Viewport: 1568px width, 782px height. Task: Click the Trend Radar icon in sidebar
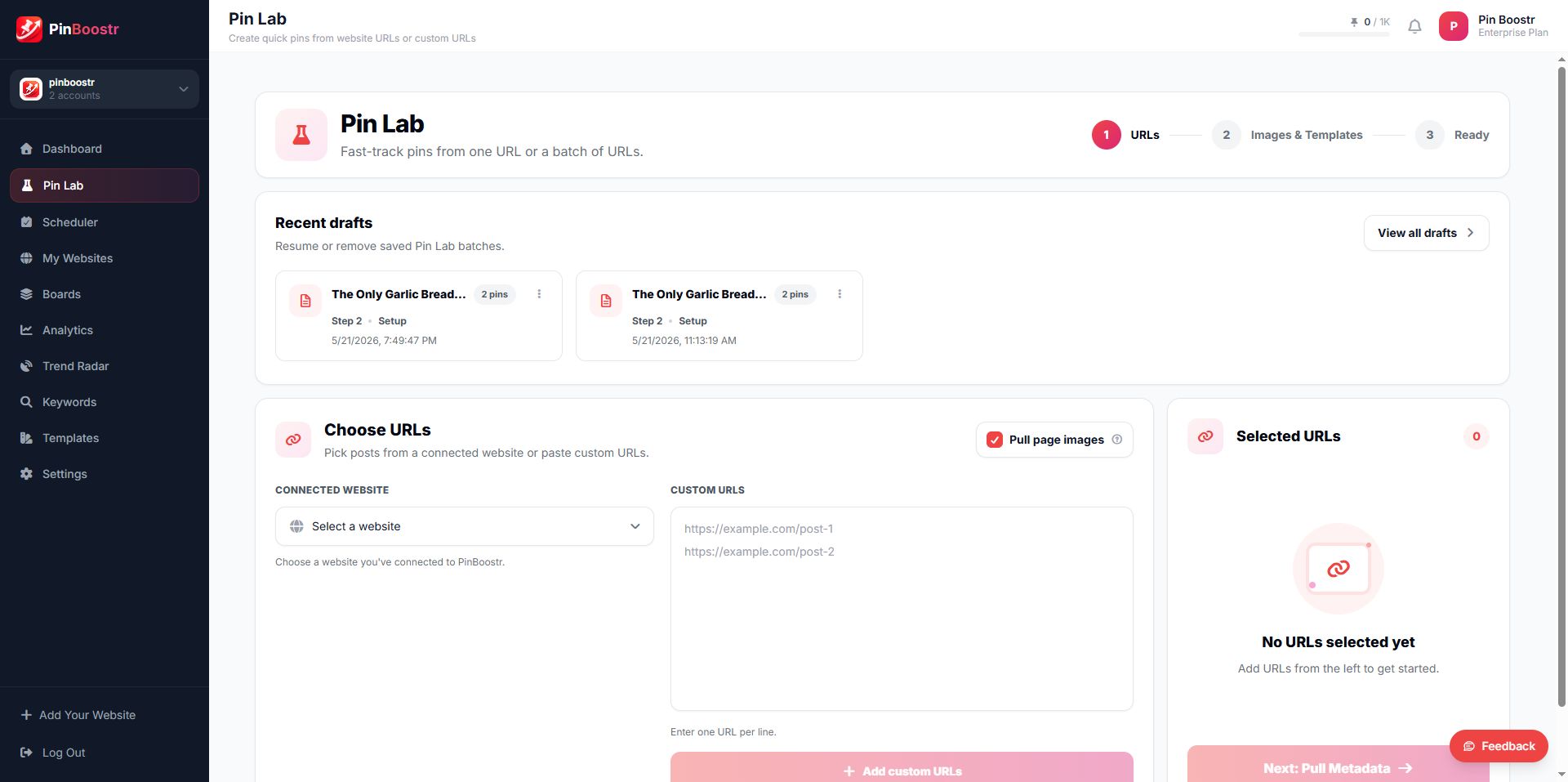pyautogui.click(x=26, y=366)
